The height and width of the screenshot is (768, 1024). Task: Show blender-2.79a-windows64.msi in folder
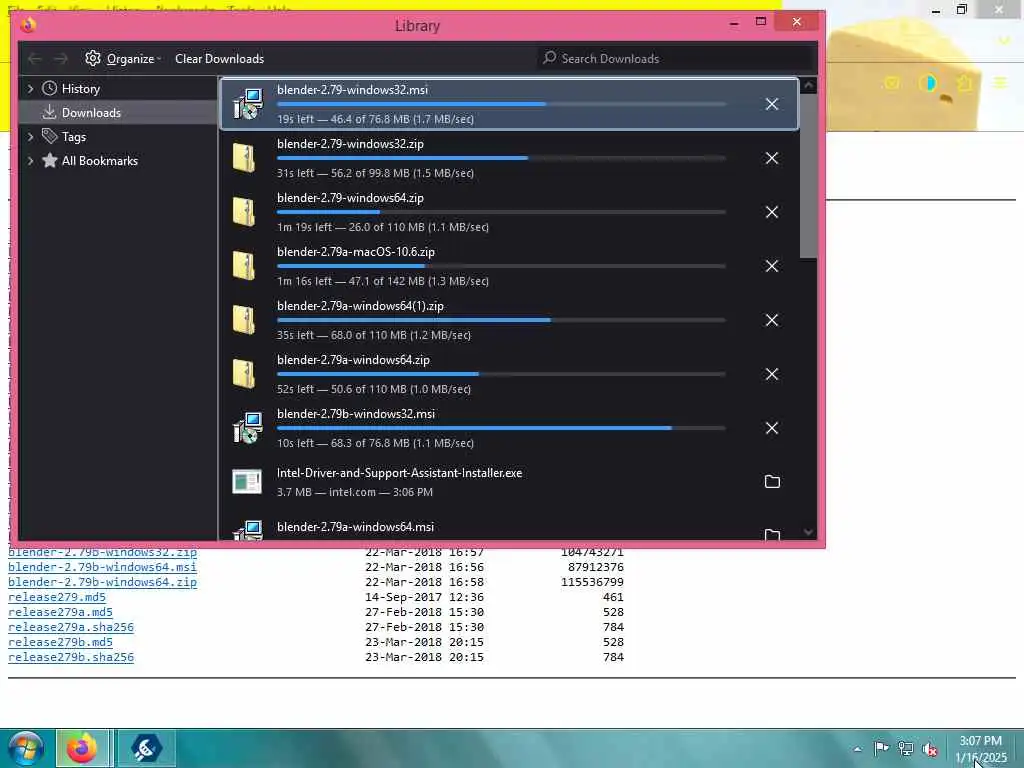tap(772, 534)
